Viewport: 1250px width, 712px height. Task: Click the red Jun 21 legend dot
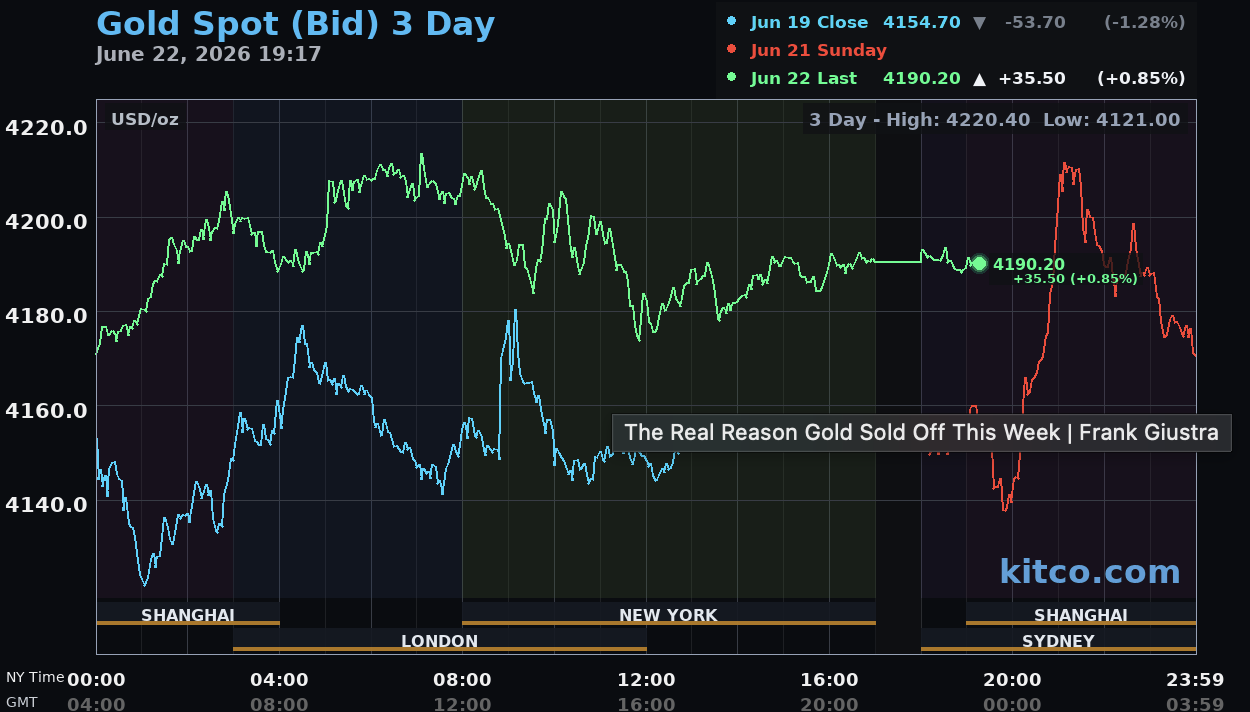click(x=732, y=50)
